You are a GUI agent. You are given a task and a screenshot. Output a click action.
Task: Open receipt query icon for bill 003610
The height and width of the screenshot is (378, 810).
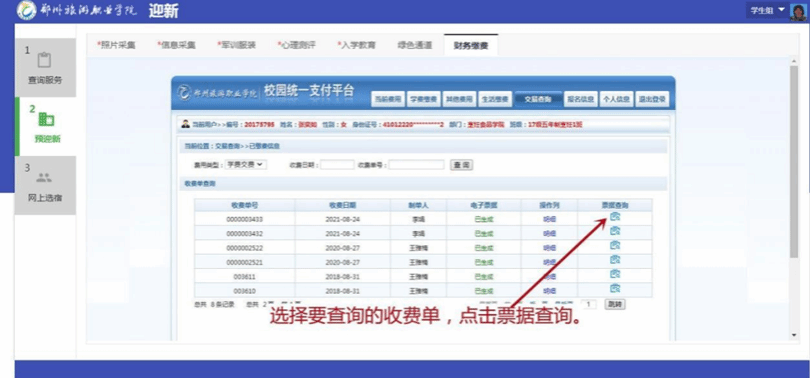tap(614, 288)
